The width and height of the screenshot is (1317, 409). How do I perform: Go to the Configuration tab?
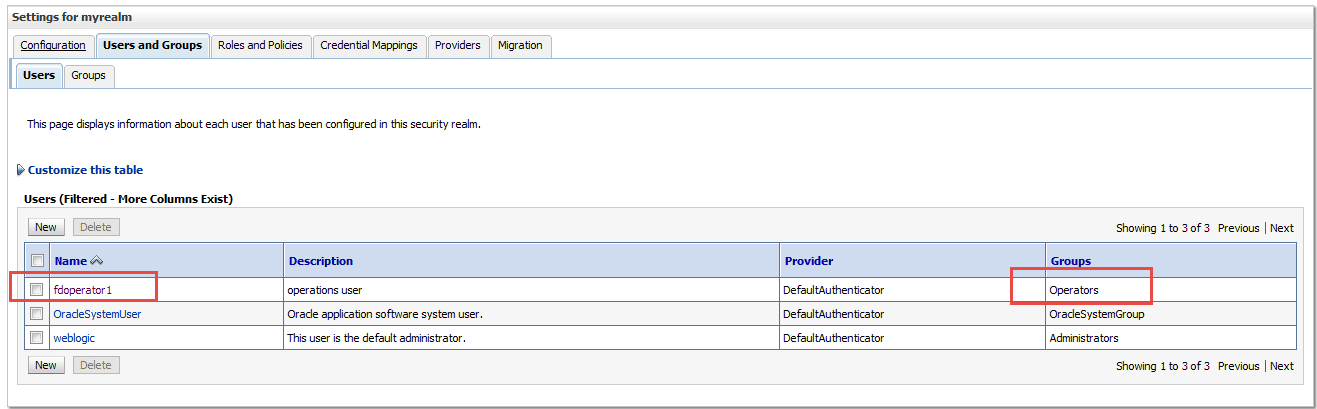click(53, 45)
